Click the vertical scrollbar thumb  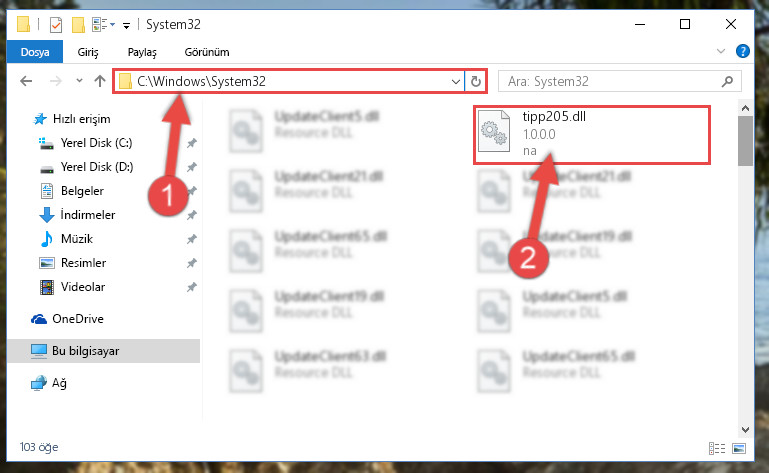pos(745,141)
